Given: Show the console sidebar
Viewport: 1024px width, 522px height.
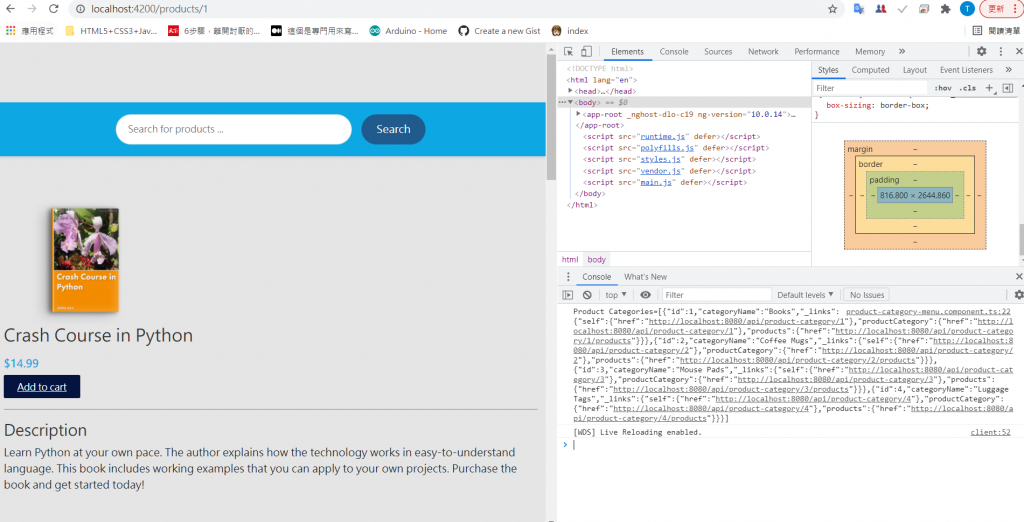Looking at the screenshot, I should (x=568, y=295).
